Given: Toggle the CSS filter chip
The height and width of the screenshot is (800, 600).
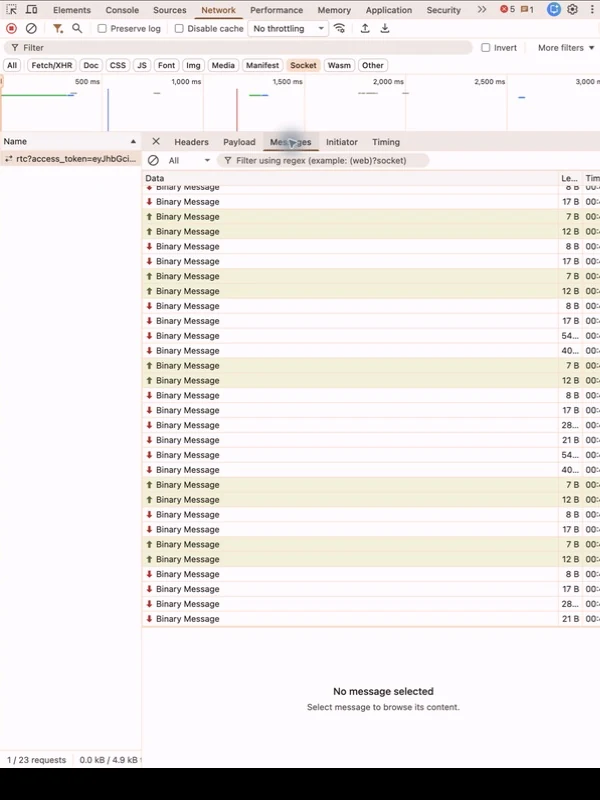Looking at the screenshot, I should [117, 65].
